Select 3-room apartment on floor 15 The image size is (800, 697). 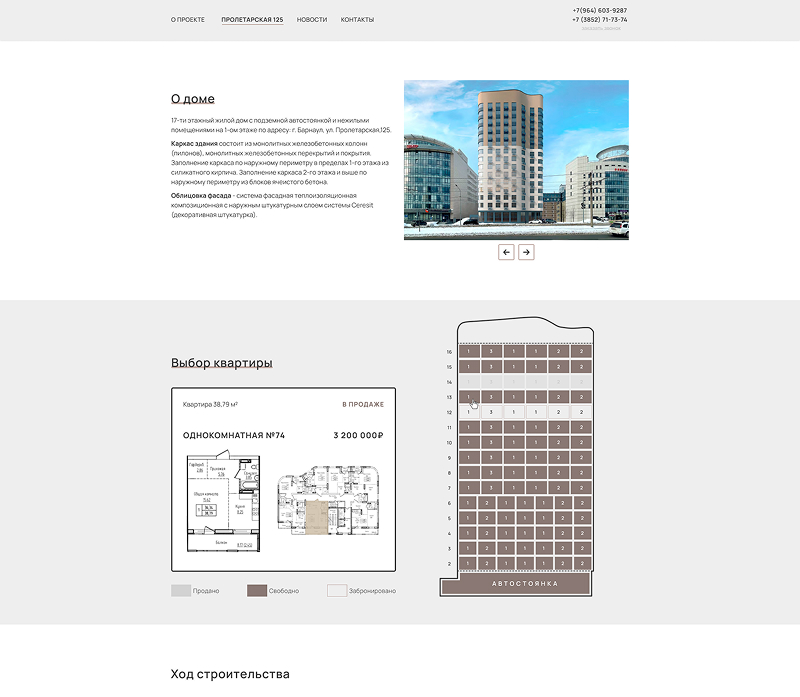pos(491,367)
